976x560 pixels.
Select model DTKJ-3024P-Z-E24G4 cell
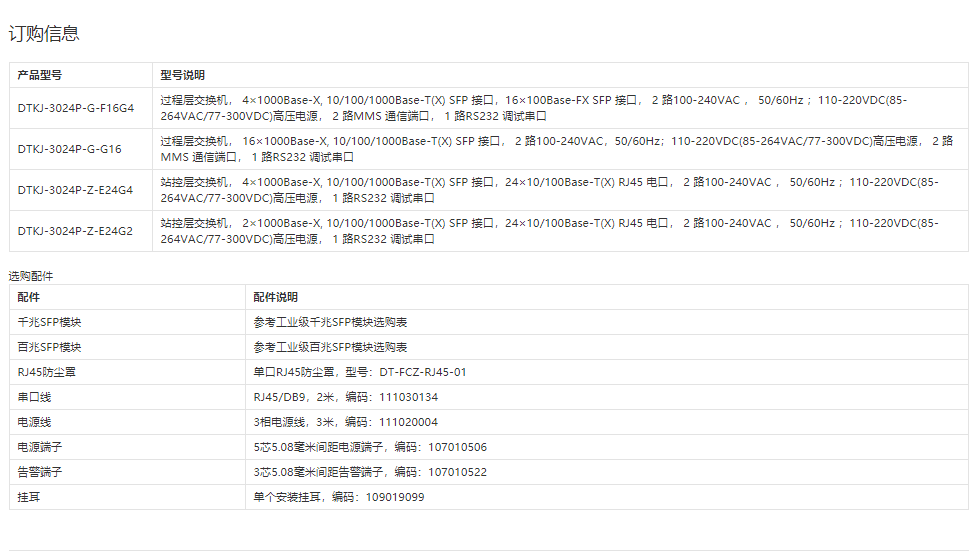click(x=75, y=190)
